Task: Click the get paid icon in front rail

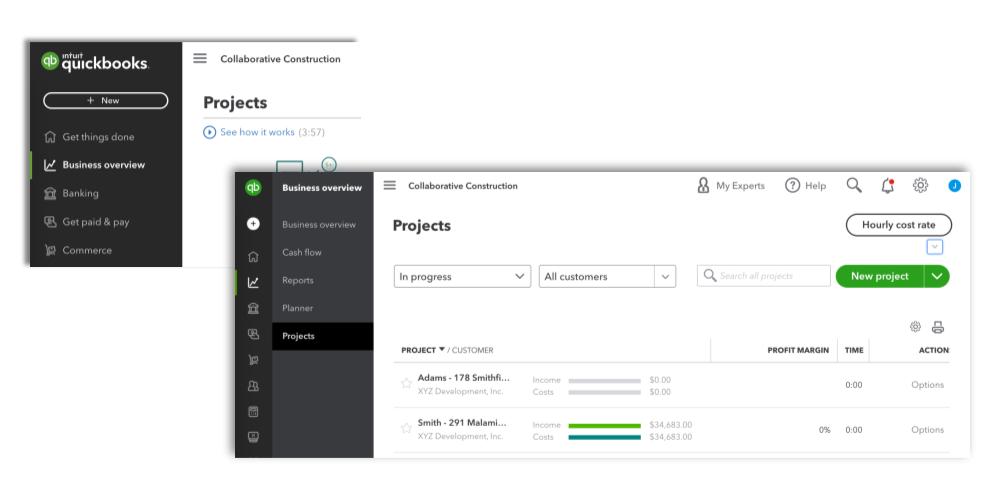Action: 253,334
